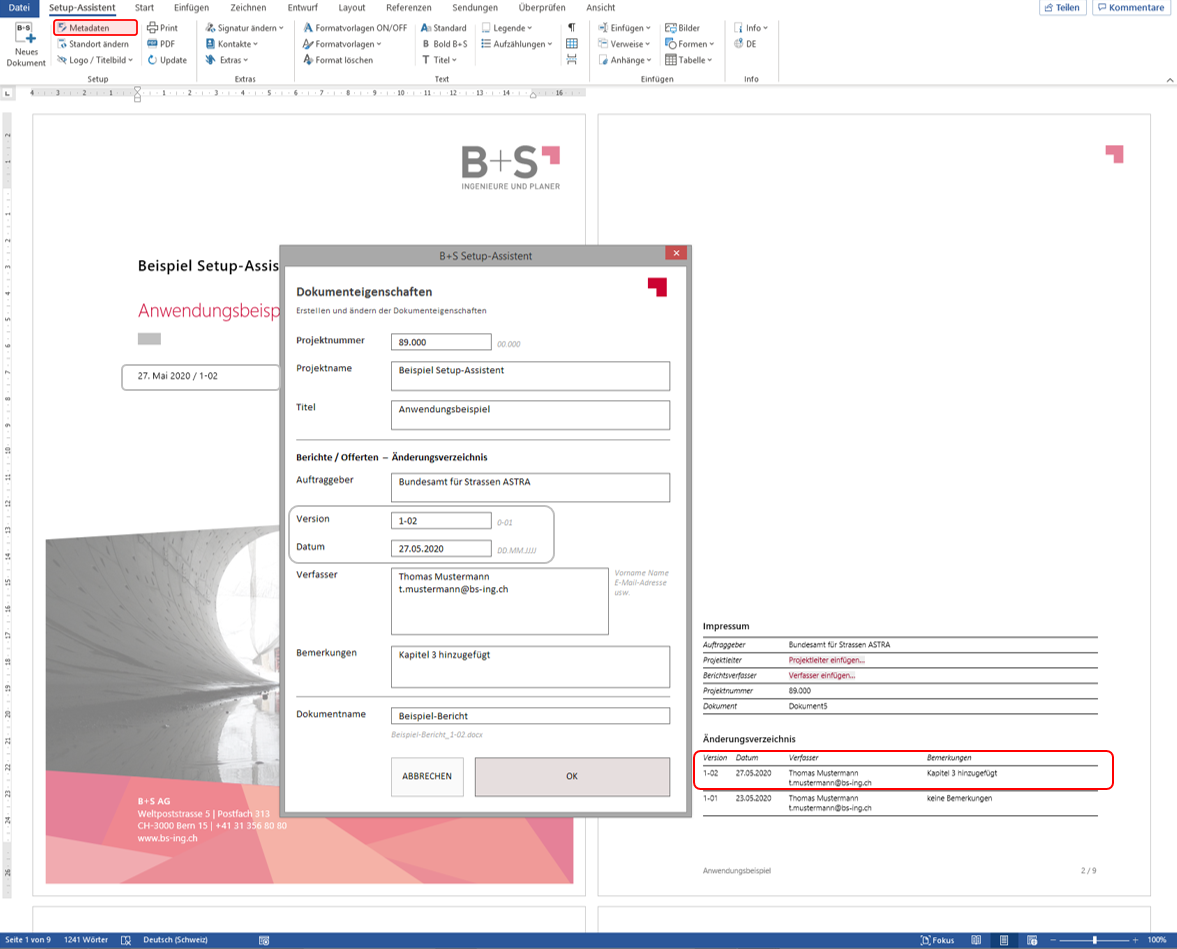Click the Datum input field

tap(441, 548)
